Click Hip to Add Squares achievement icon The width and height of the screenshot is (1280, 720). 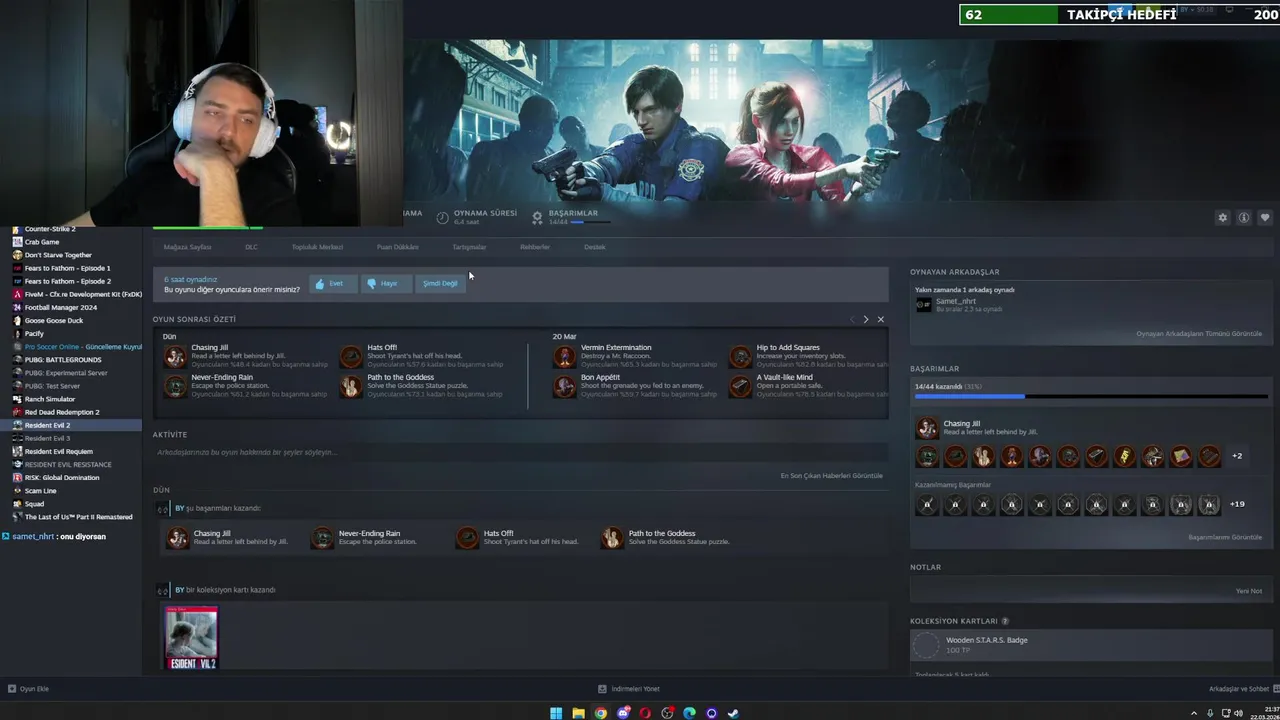[740, 356]
